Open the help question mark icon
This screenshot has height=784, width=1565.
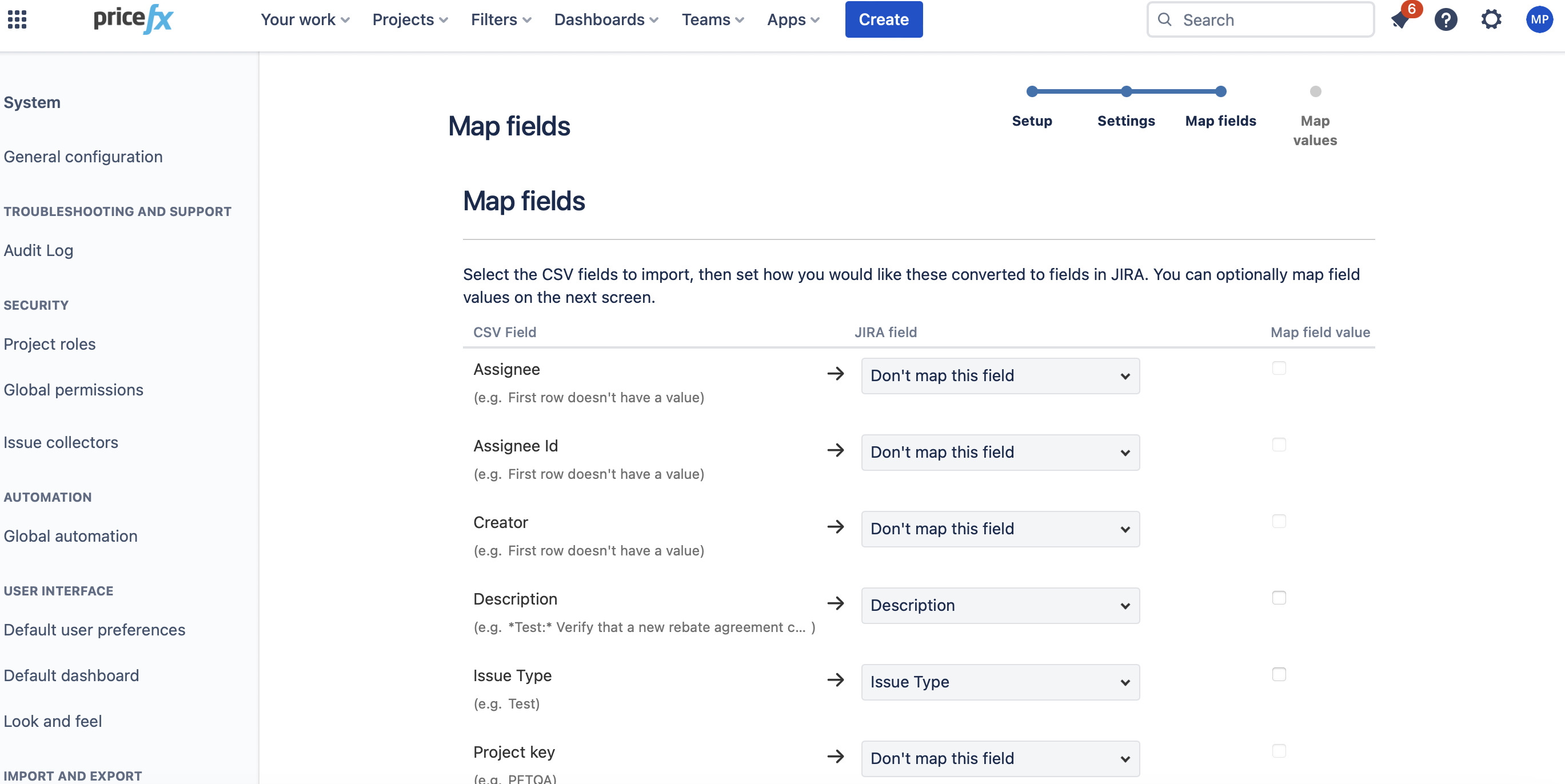coord(1446,19)
